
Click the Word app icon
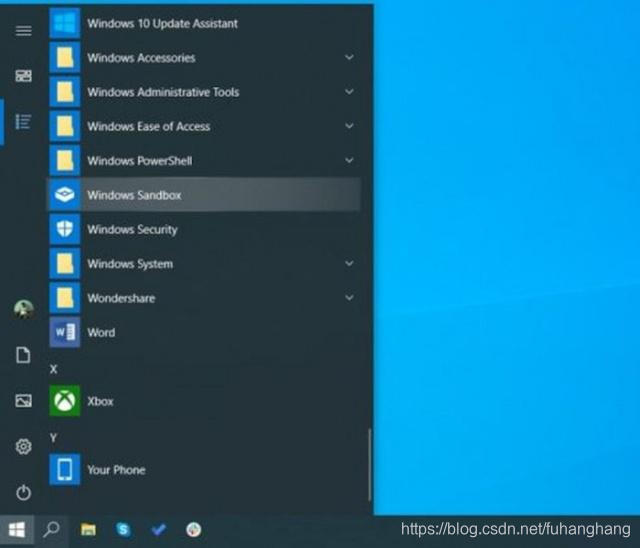65,332
